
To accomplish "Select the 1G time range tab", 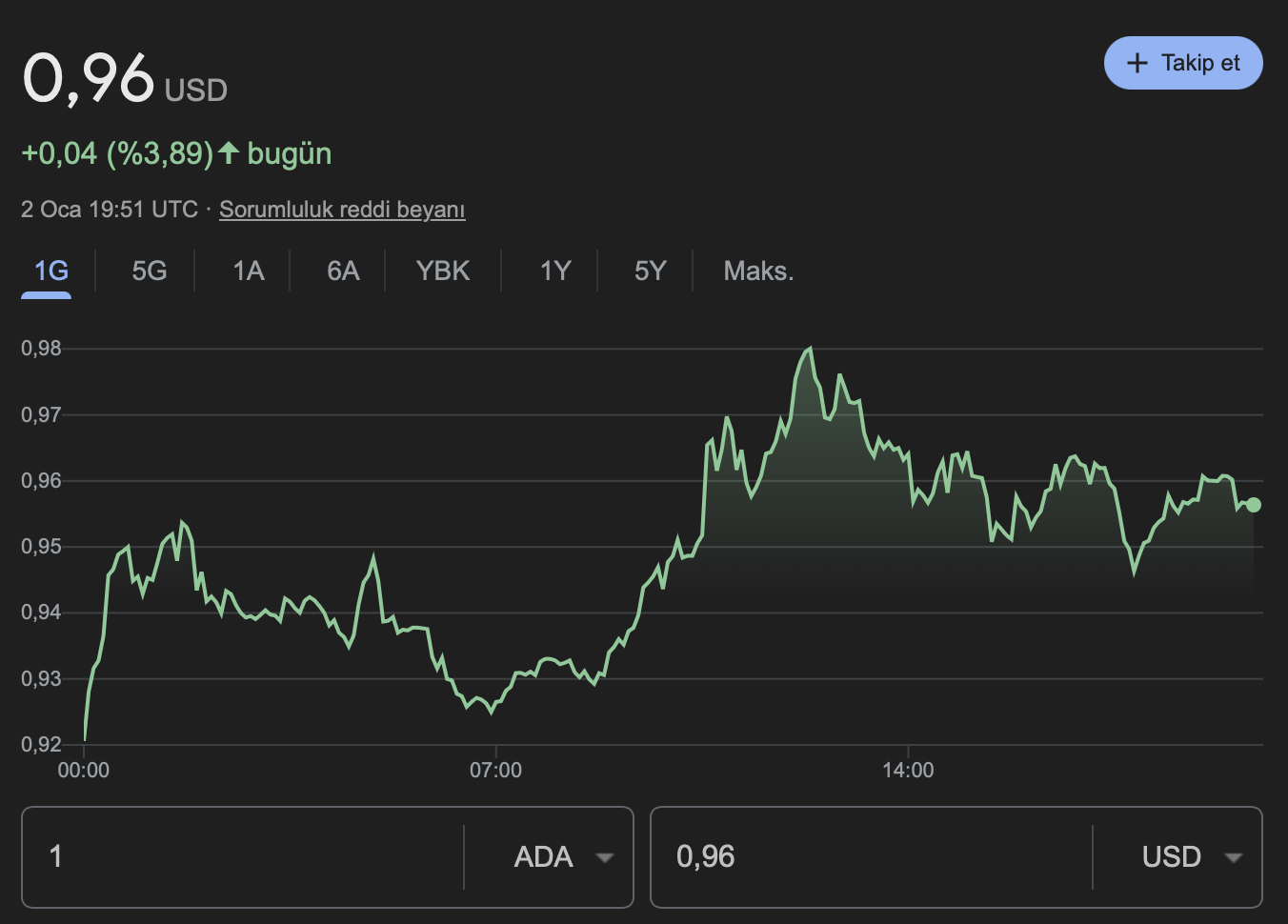I will [x=50, y=271].
